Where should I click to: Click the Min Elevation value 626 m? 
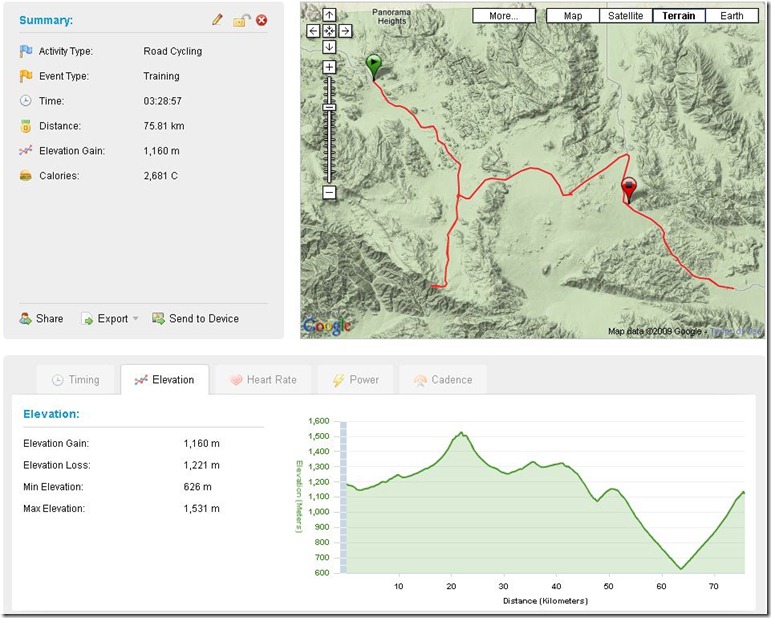click(x=197, y=487)
